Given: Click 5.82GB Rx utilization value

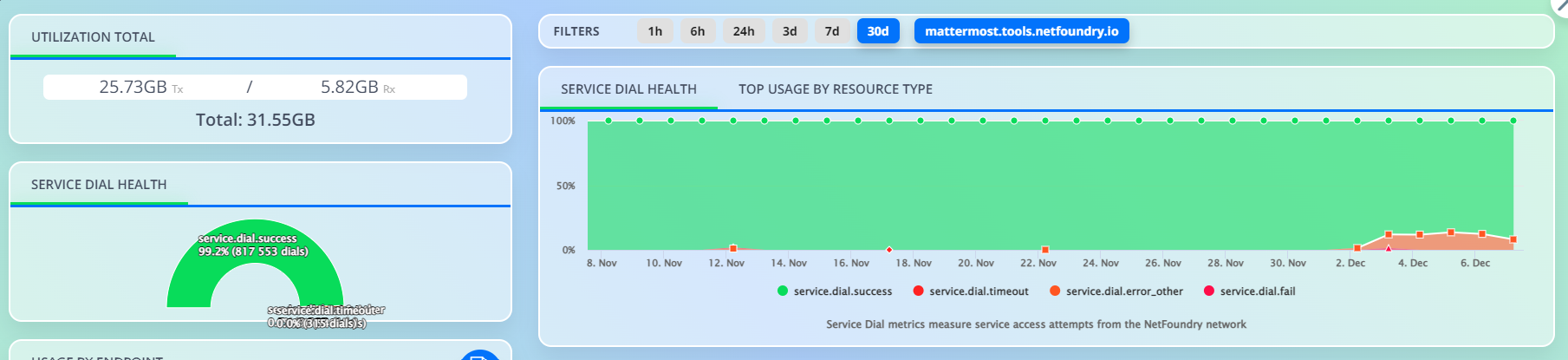Looking at the screenshot, I should (x=358, y=87).
